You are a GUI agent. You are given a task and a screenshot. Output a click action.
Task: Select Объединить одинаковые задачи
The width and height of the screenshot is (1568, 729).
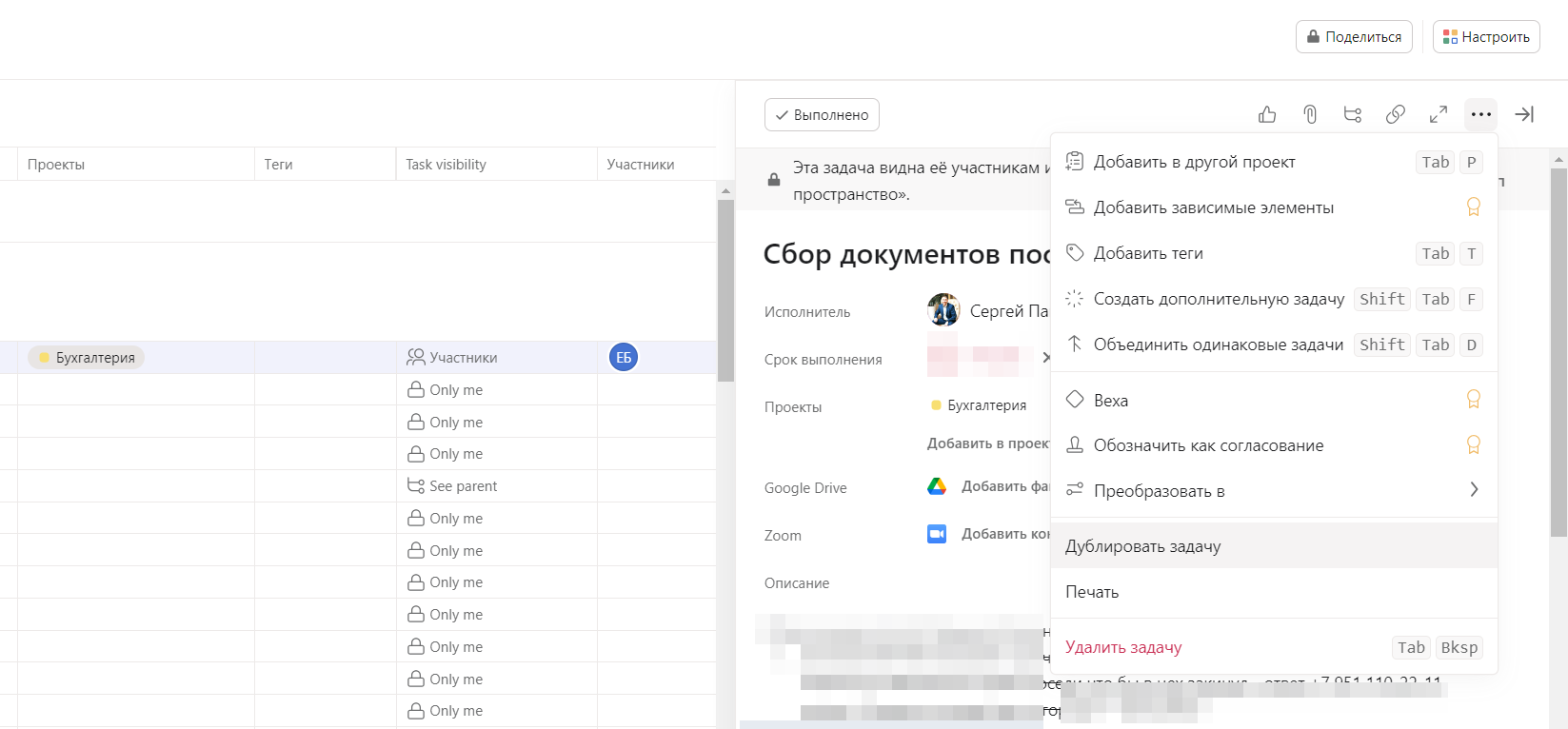pyautogui.click(x=1274, y=345)
